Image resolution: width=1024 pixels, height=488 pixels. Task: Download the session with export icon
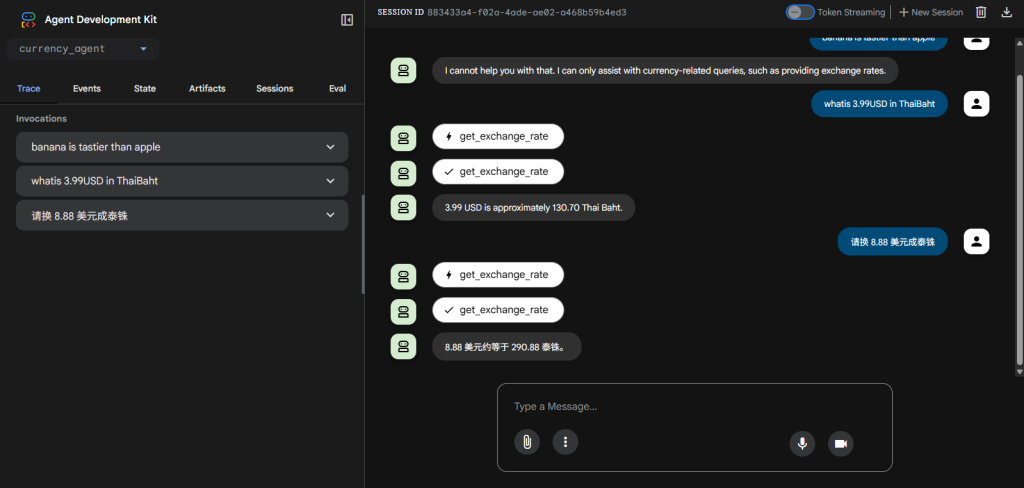click(1006, 12)
